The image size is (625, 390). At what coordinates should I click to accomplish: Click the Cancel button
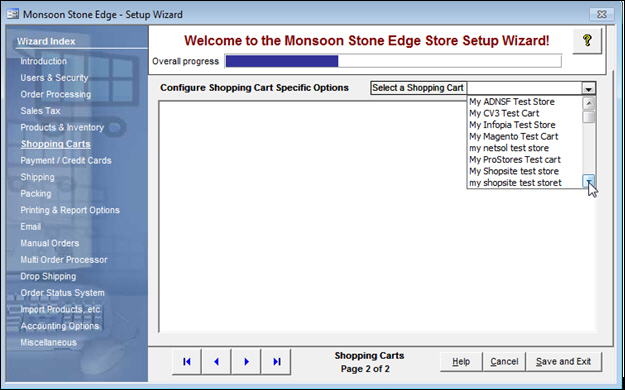(x=504, y=362)
